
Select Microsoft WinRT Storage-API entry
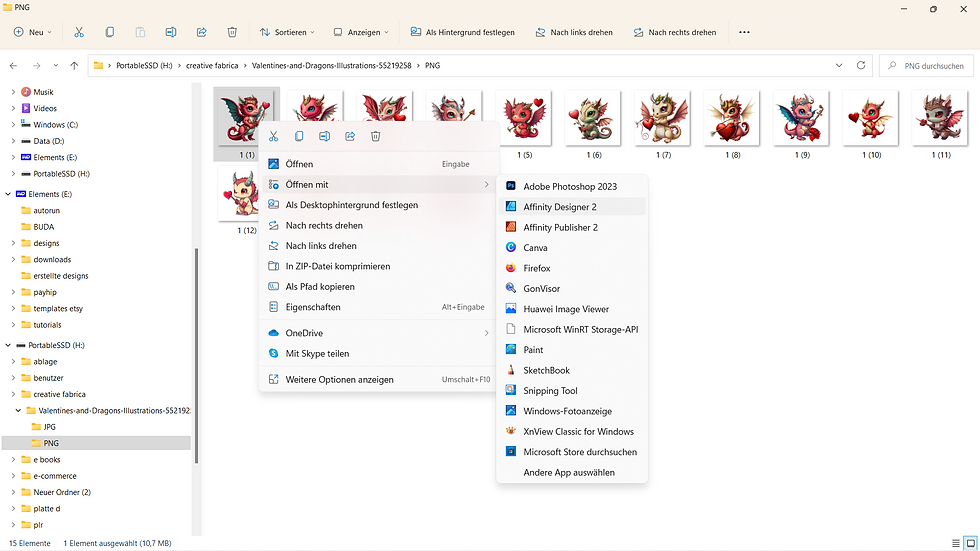point(572,329)
